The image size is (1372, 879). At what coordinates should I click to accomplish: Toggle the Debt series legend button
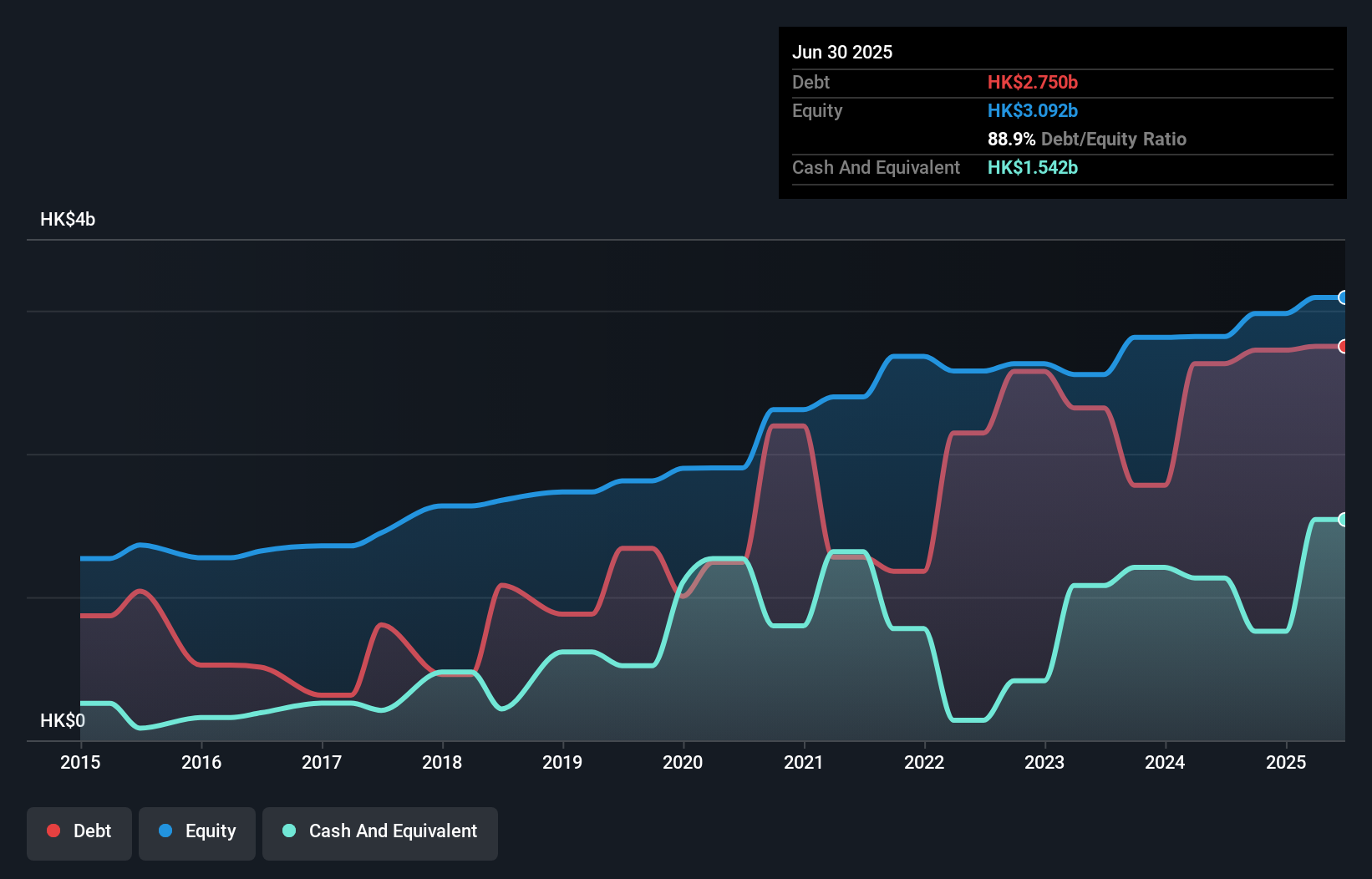(x=79, y=833)
